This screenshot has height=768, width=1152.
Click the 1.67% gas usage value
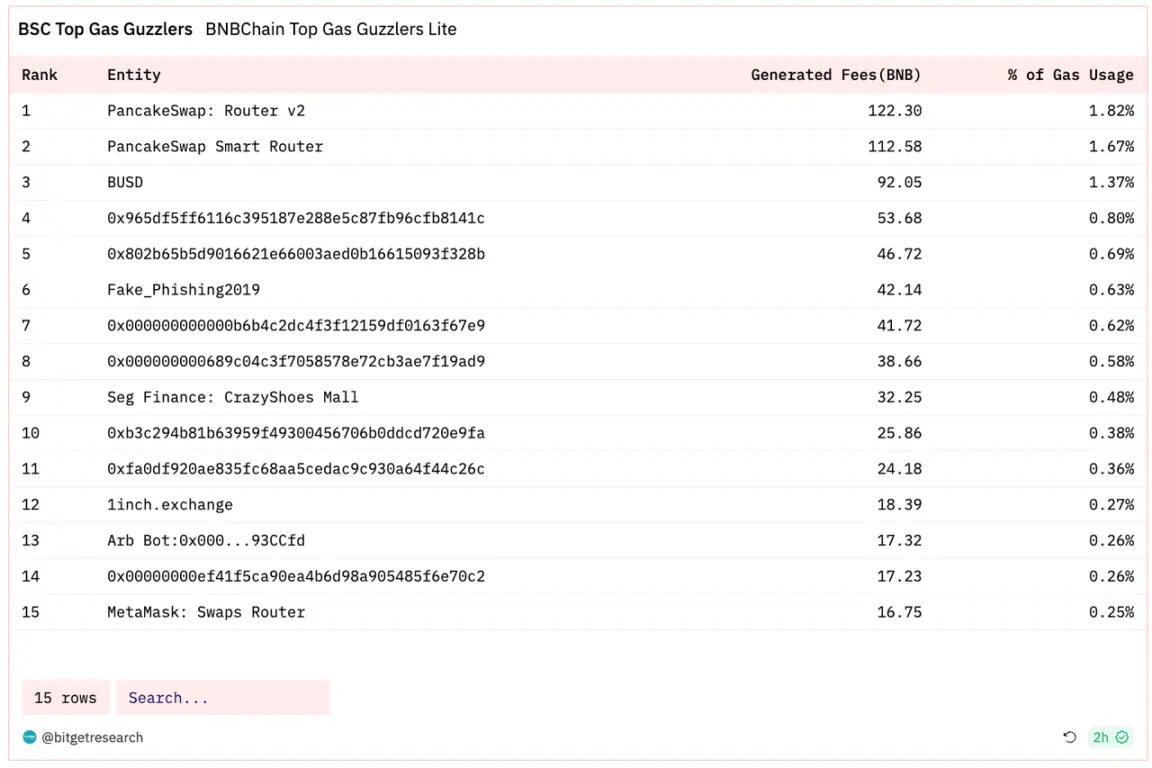pyautogui.click(x=1111, y=147)
